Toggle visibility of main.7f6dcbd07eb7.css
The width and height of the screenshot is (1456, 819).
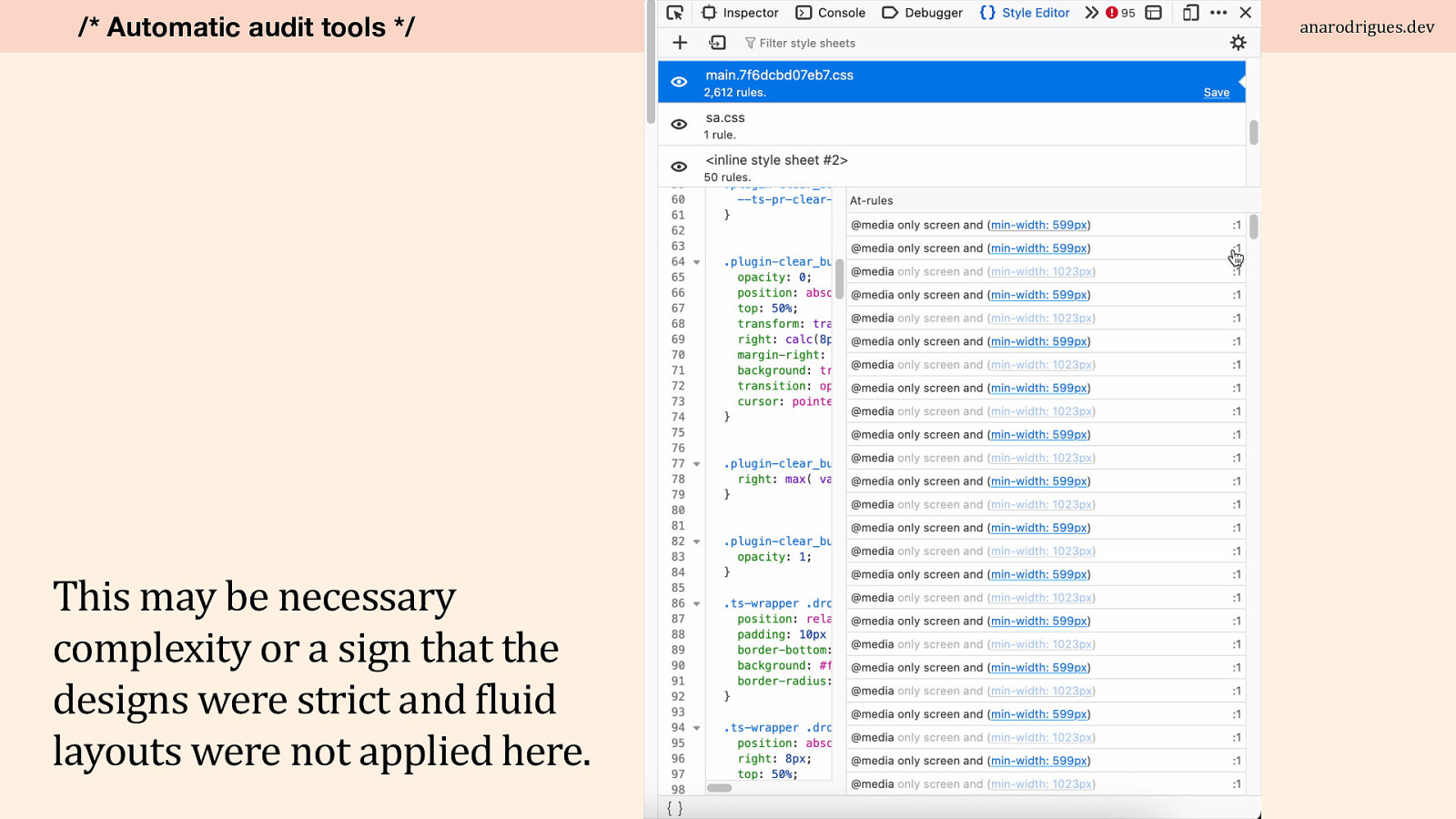coord(679,82)
